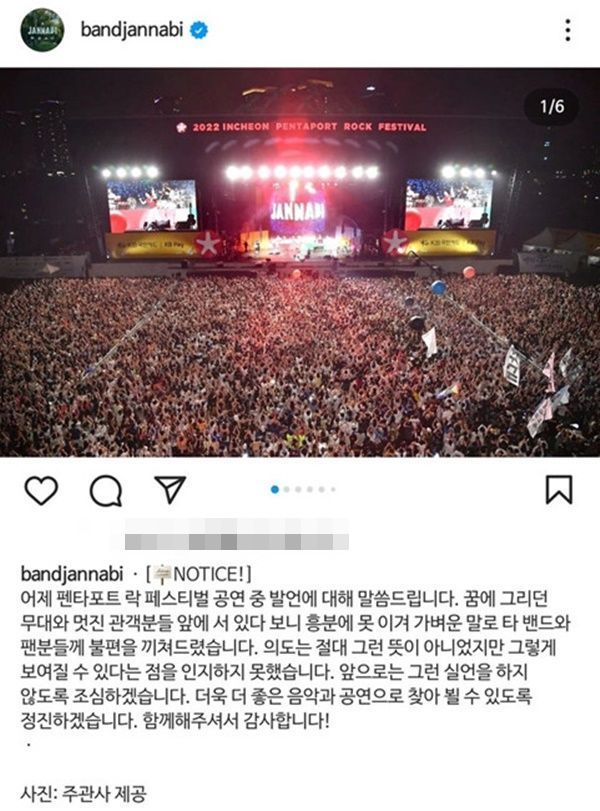Viewport: 600px width, 811px height.
Task: Tap the photo credit line at the bottom
Action: (x=83, y=793)
